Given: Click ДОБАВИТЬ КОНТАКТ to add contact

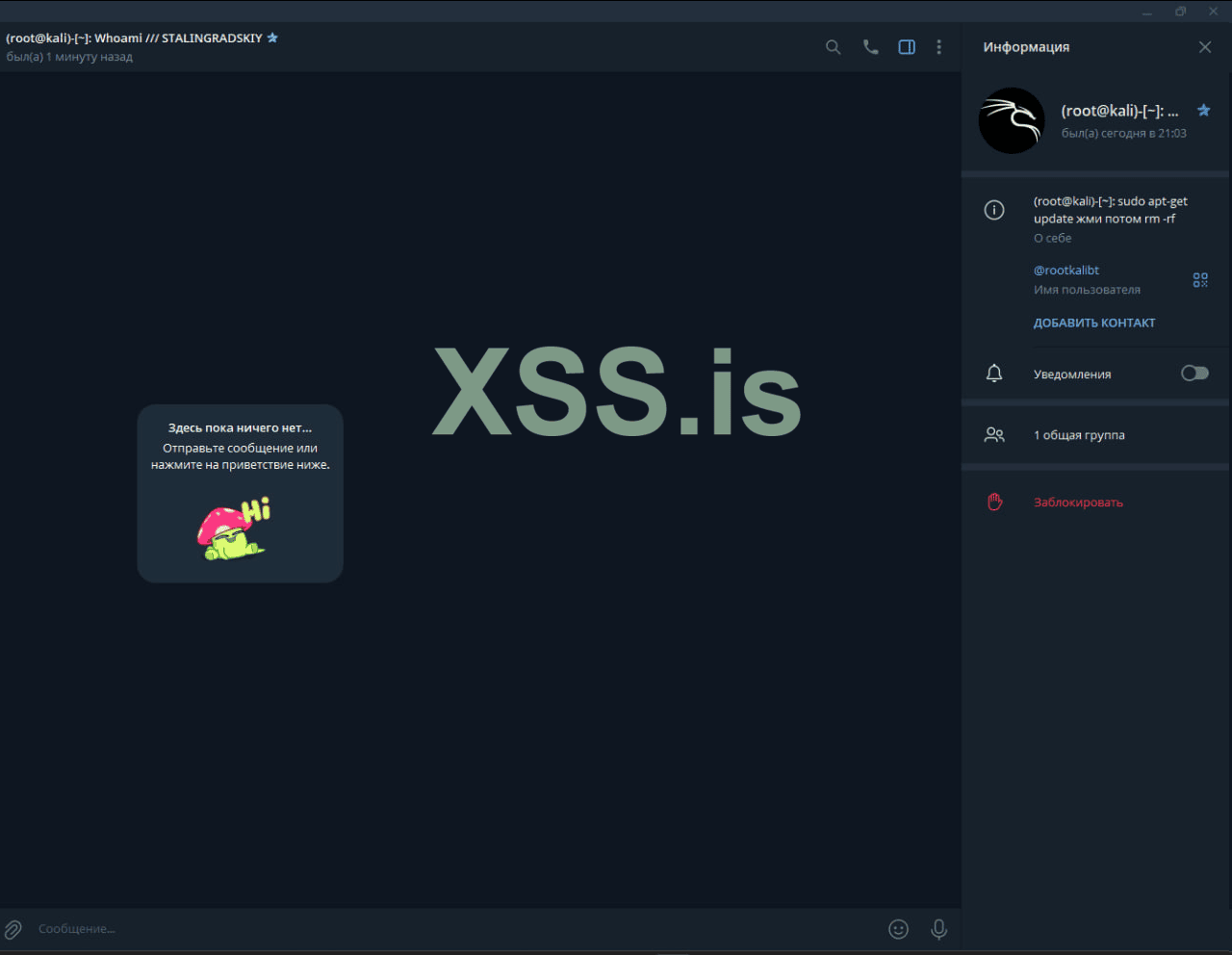Looking at the screenshot, I should coord(1094,323).
